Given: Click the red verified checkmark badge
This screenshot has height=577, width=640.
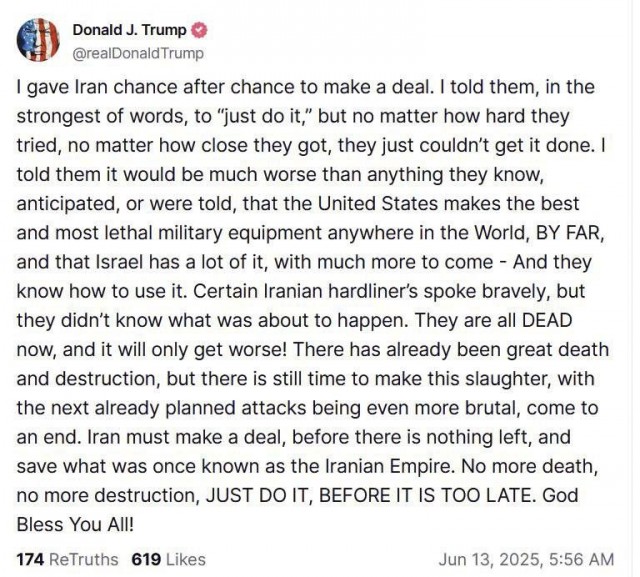Looking at the screenshot, I should pyautogui.click(x=200, y=30).
